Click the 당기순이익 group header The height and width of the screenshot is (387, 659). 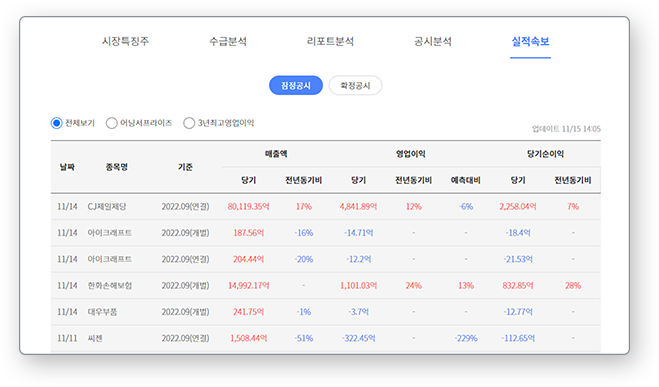546,154
